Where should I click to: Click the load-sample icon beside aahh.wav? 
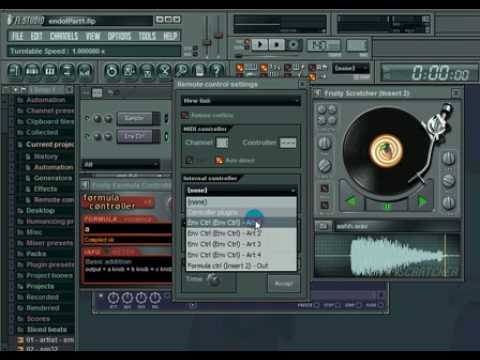(x=323, y=226)
